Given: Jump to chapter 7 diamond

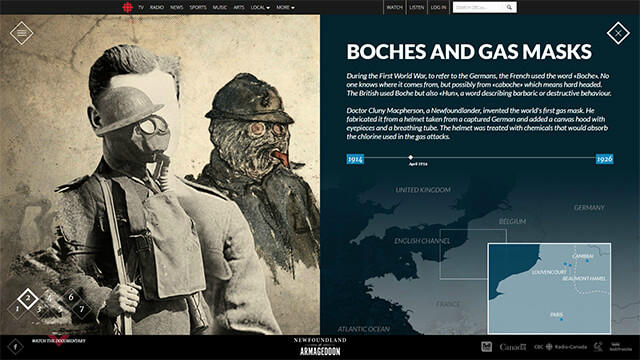Looking at the screenshot, I should pos(82,309).
